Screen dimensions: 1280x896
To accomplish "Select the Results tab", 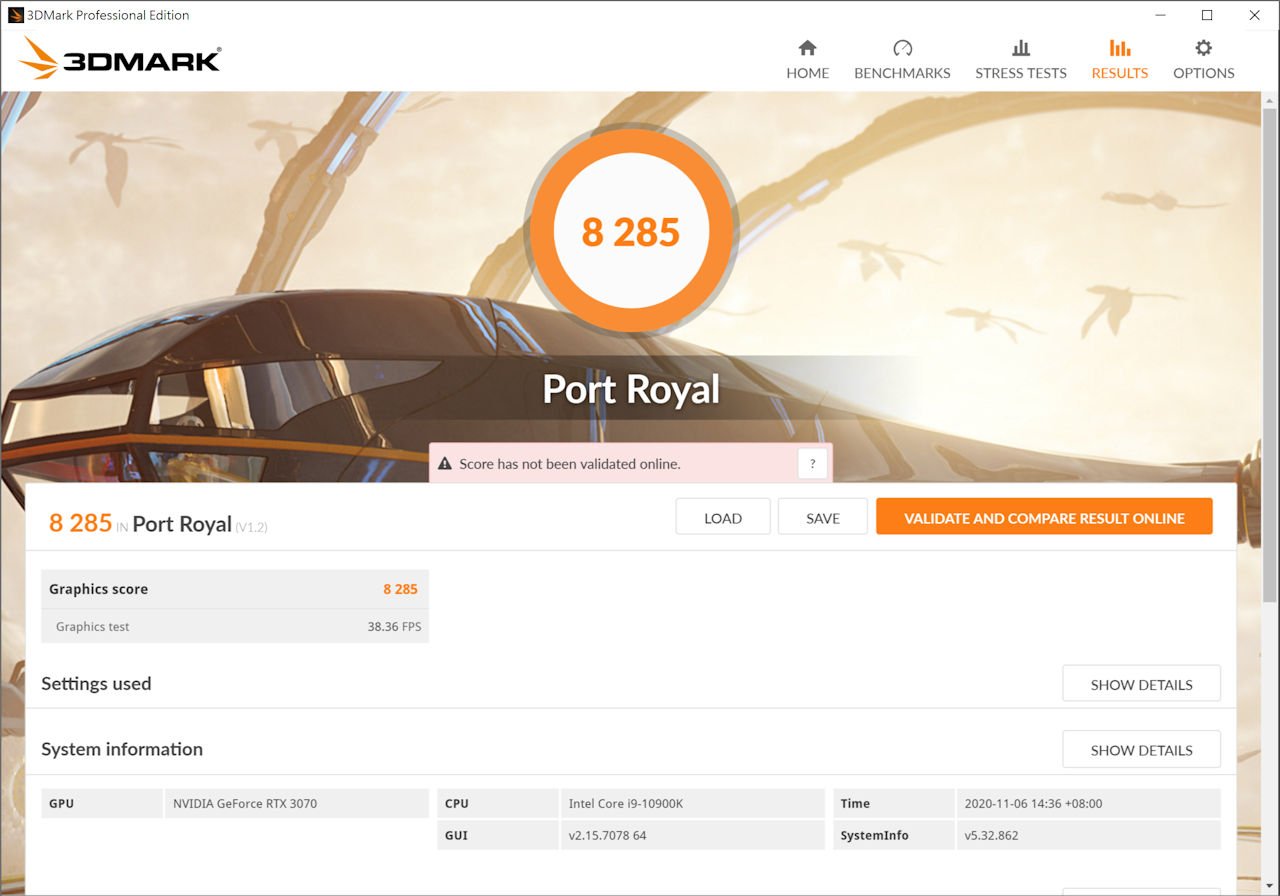I will click(x=1120, y=60).
